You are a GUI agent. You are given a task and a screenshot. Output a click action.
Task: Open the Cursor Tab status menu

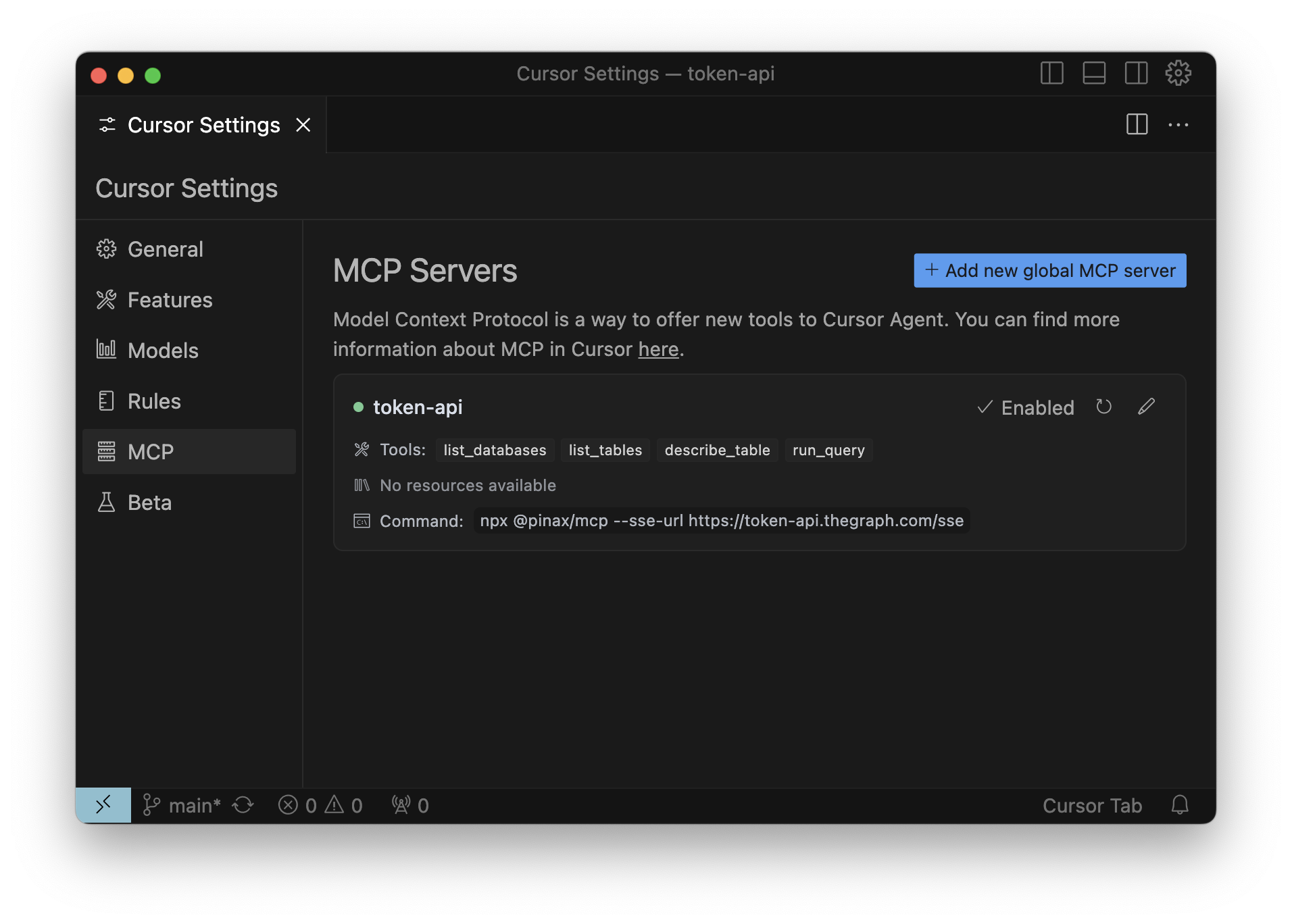[1092, 805]
